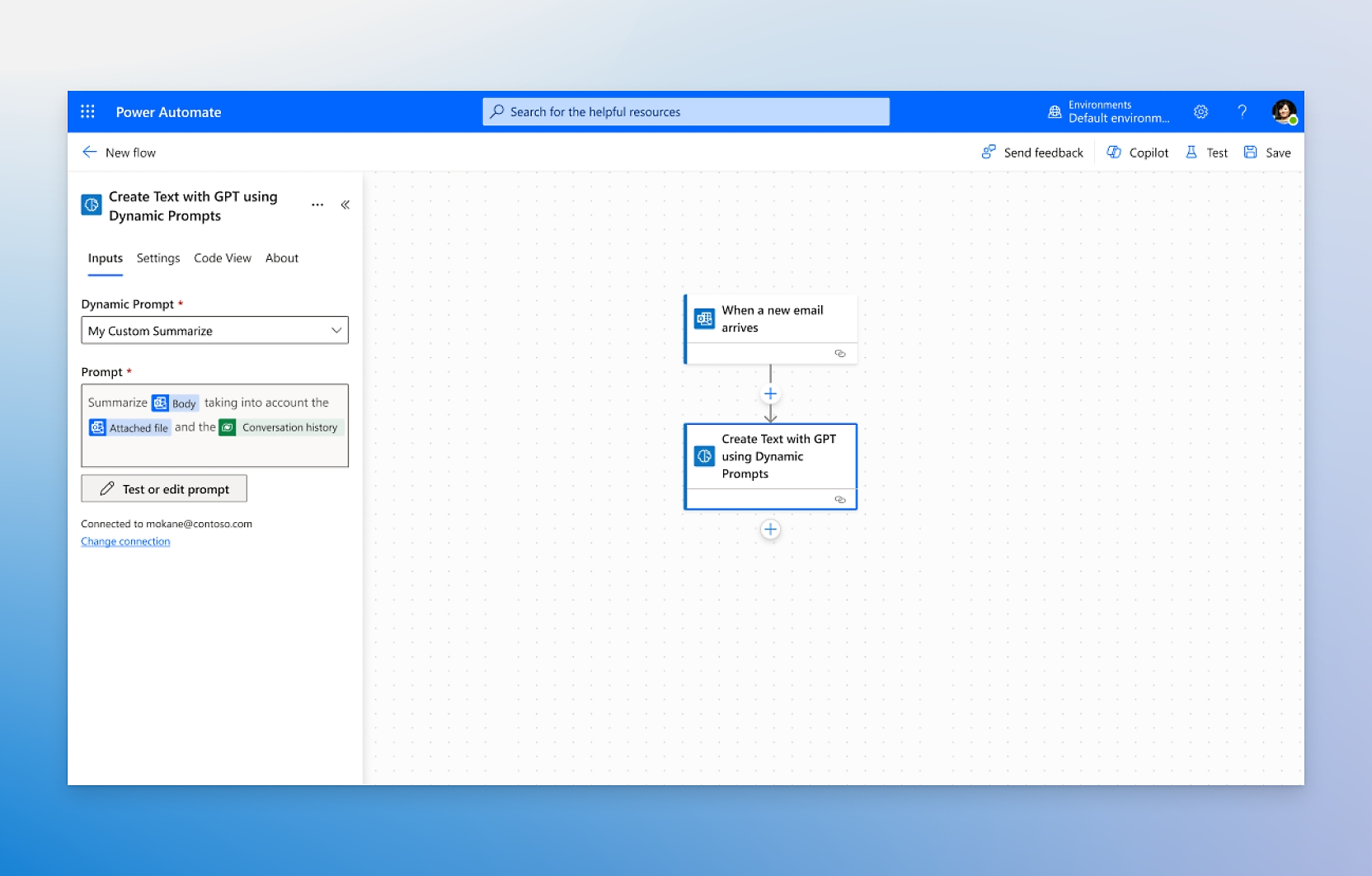Click the search for helpful resources field
The height and width of the screenshot is (876, 1372).
pyautogui.click(x=686, y=111)
